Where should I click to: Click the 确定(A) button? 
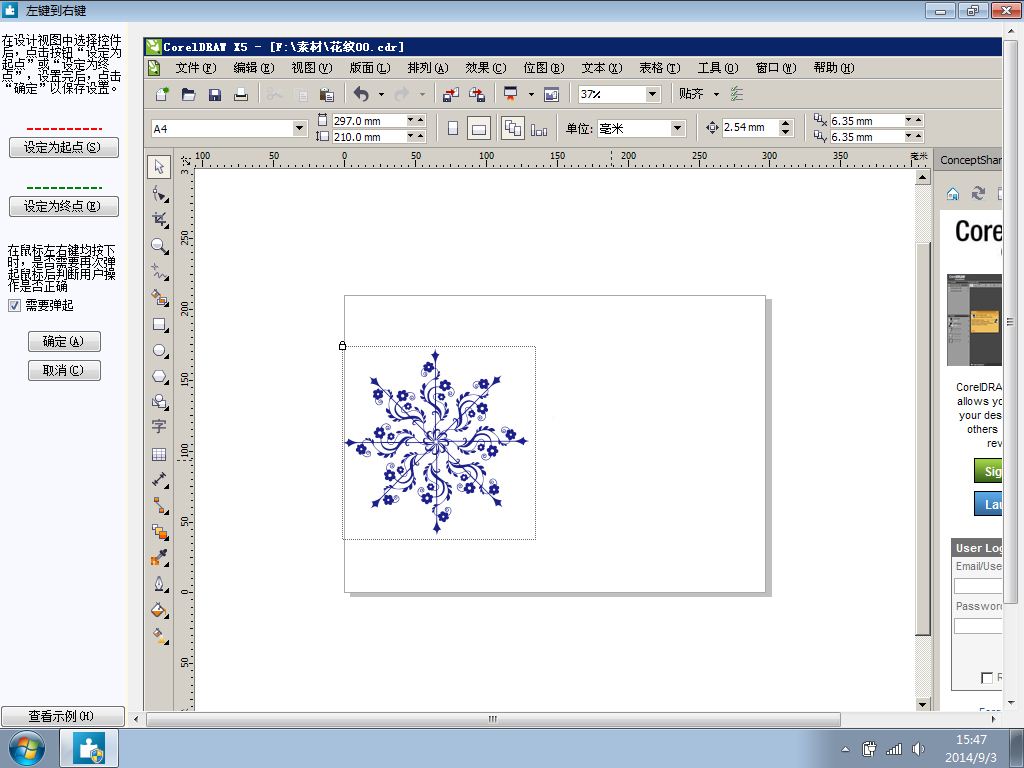(x=64, y=341)
